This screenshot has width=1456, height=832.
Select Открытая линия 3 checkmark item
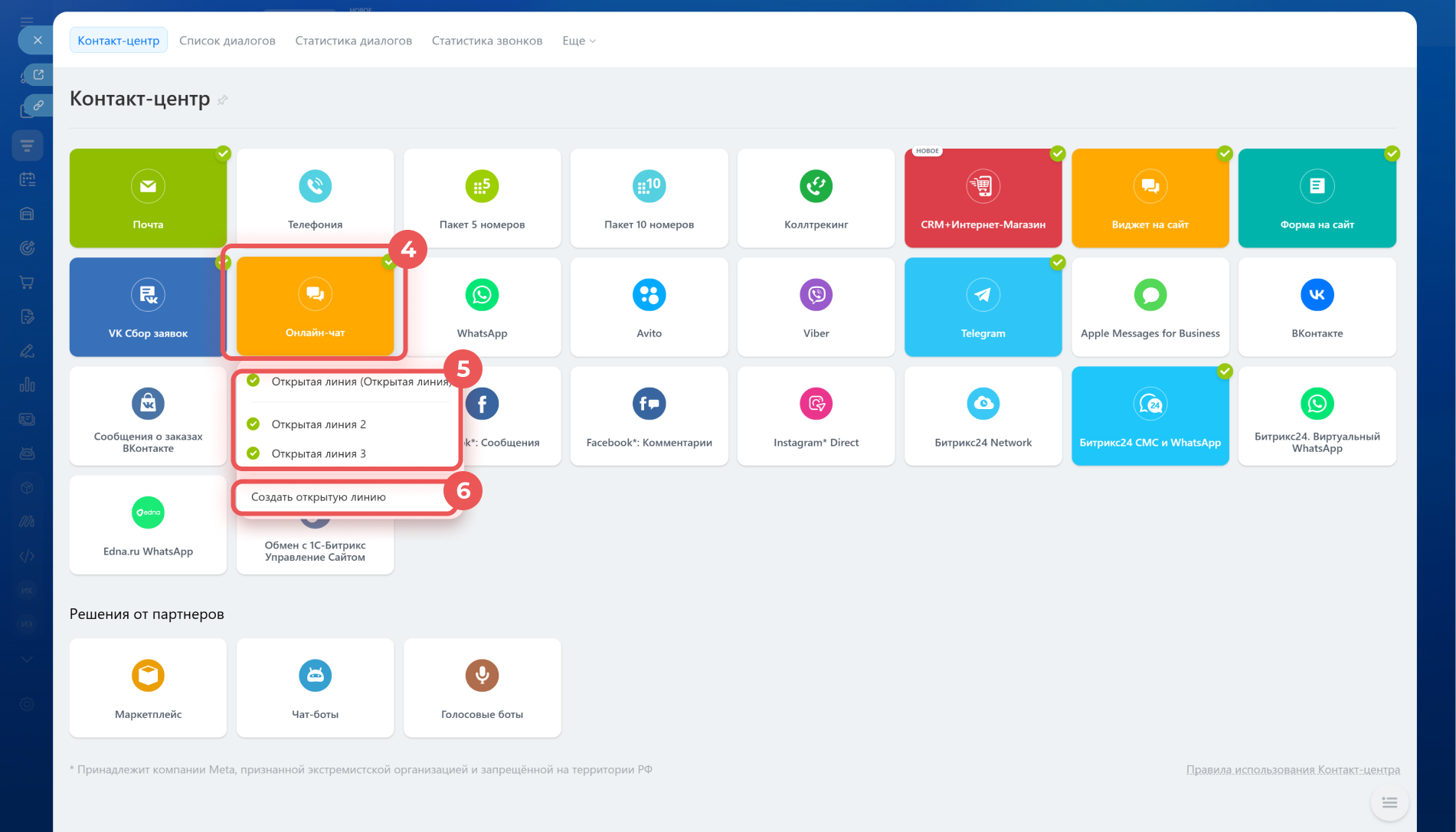click(x=319, y=454)
